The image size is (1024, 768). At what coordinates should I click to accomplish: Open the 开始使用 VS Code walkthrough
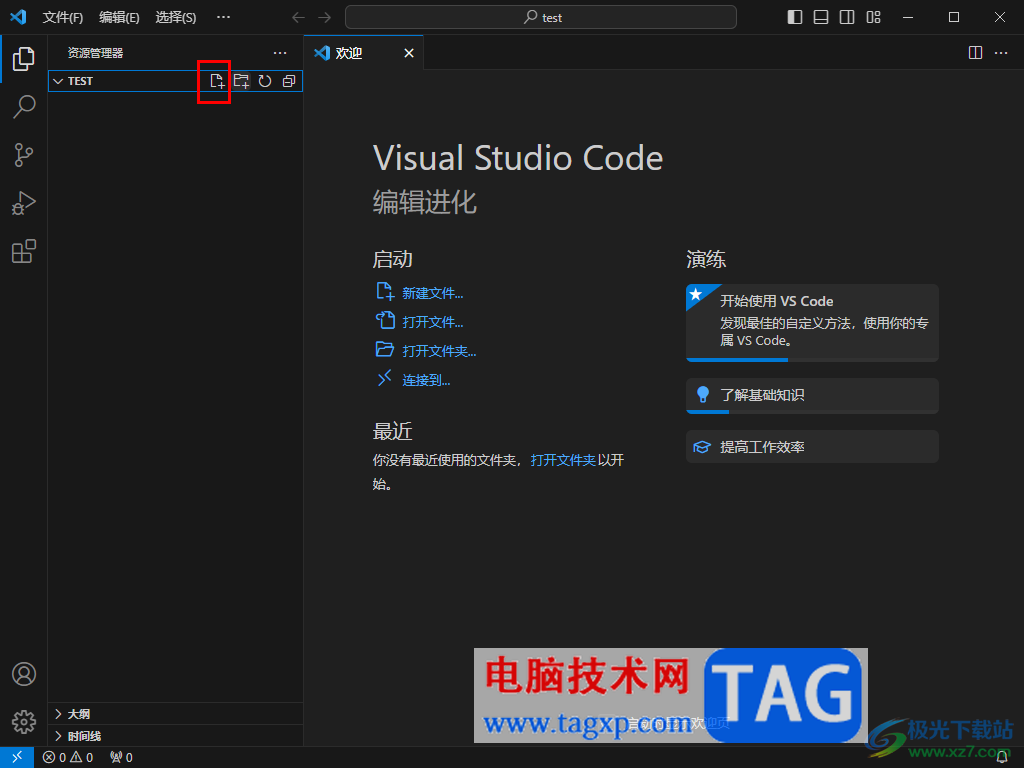coord(812,323)
